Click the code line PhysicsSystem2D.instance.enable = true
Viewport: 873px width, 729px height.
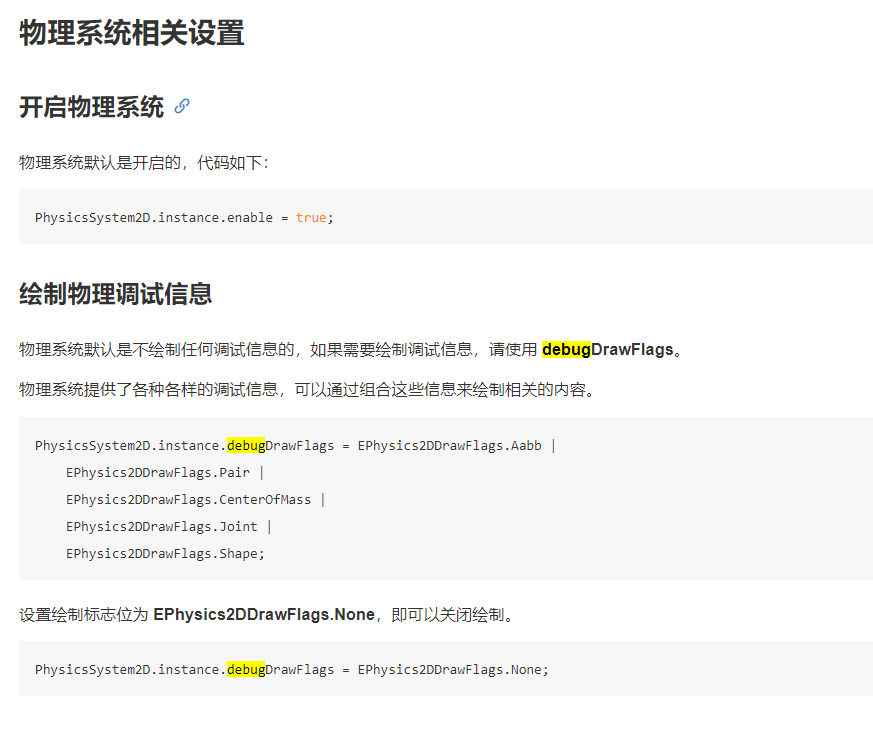[x=184, y=217]
